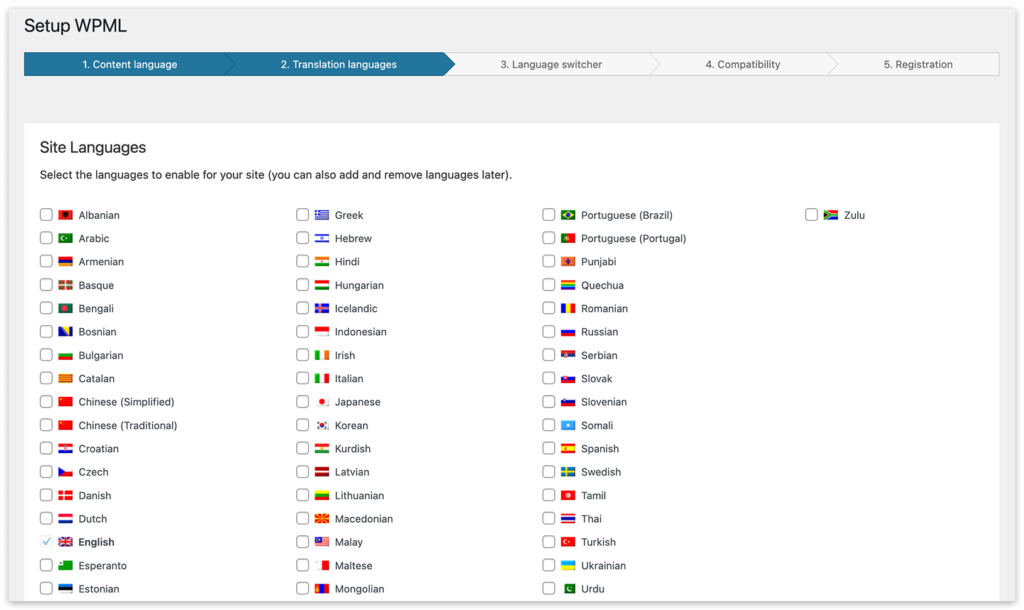1024x610 pixels.
Task: Open the Language switcher step
Action: [x=551, y=64]
